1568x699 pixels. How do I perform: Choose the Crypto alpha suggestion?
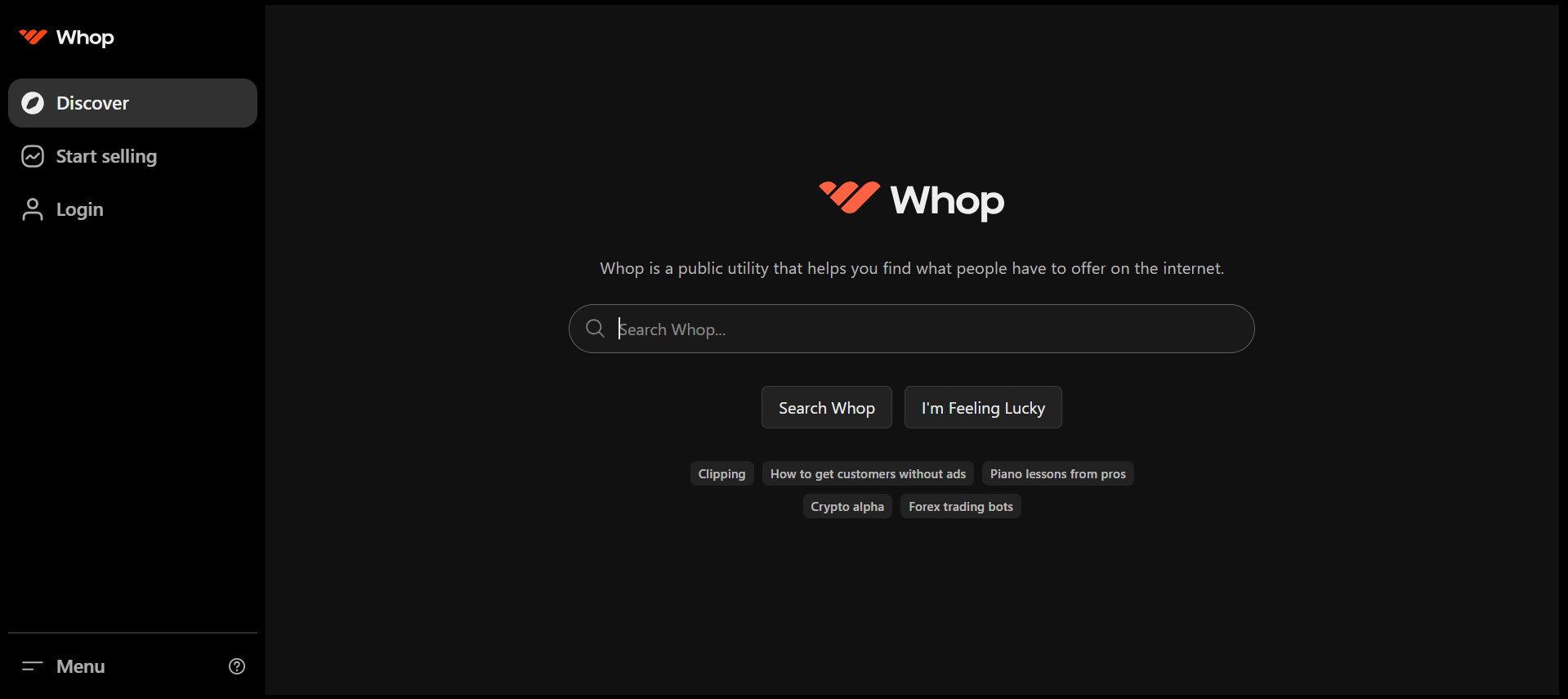pos(847,507)
